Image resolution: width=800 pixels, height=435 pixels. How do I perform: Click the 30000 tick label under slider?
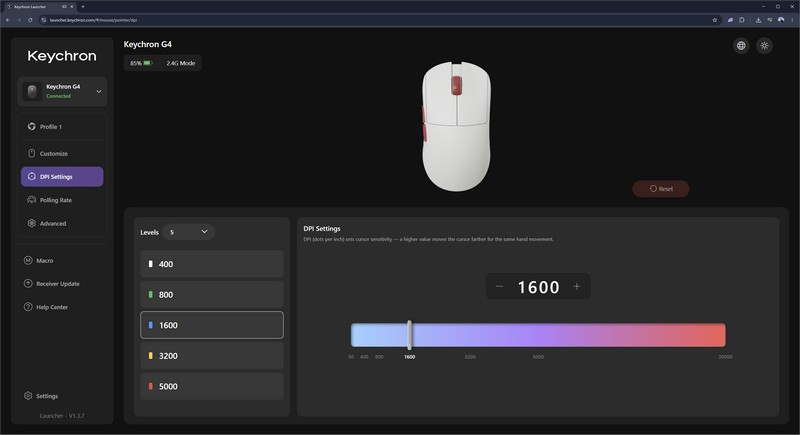(x=725, y=357)
